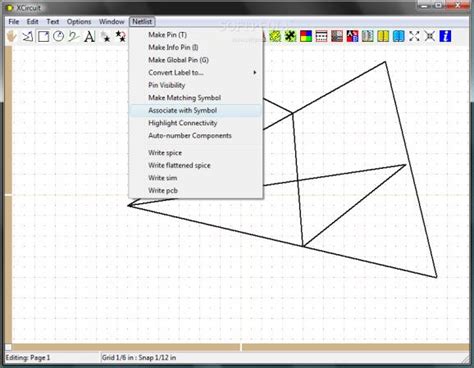474x368 pixels.
Task: Open the Options menu
Action: click(79, 22)
